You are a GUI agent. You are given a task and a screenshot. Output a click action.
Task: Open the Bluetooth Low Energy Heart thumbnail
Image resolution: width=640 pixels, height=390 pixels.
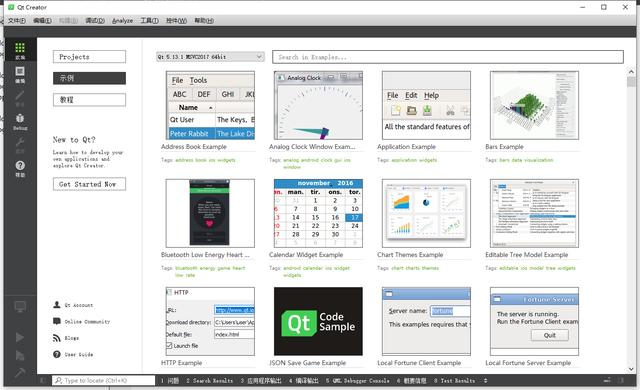pos(210,213)
